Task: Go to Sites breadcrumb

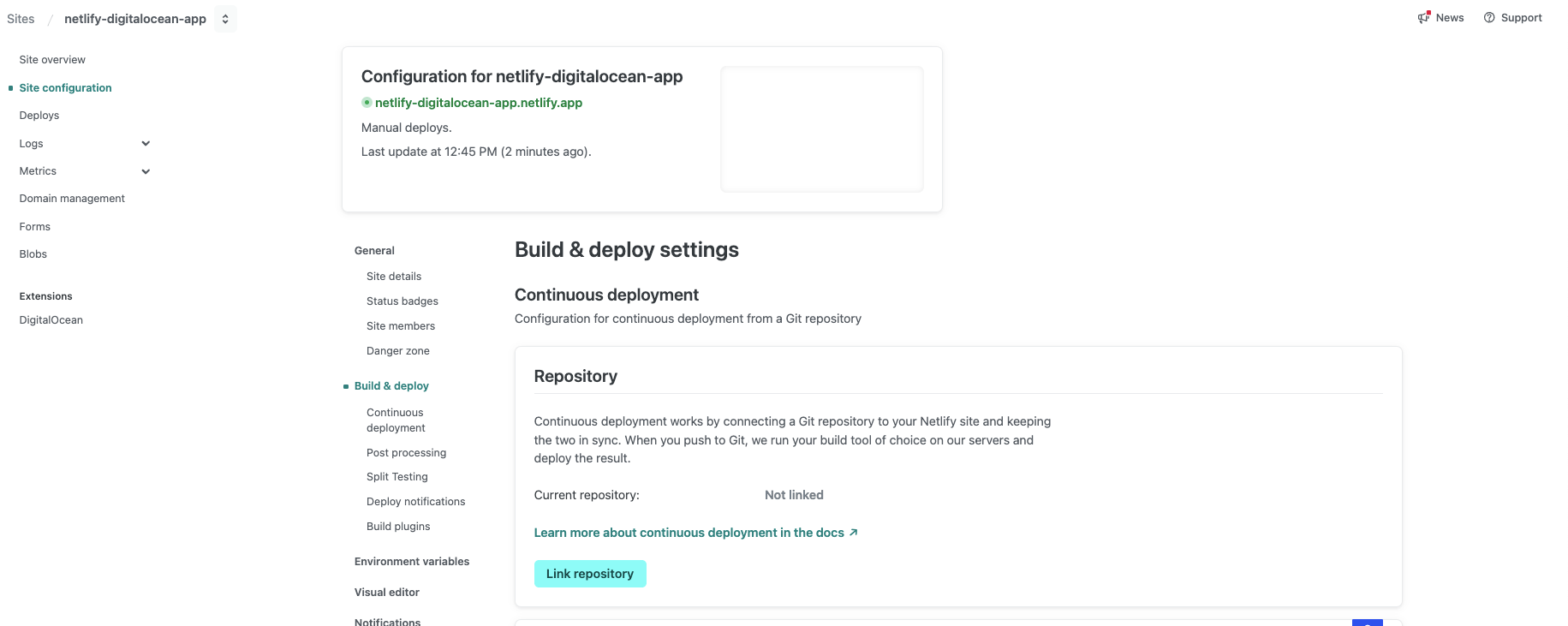Action: pos(21,19)
